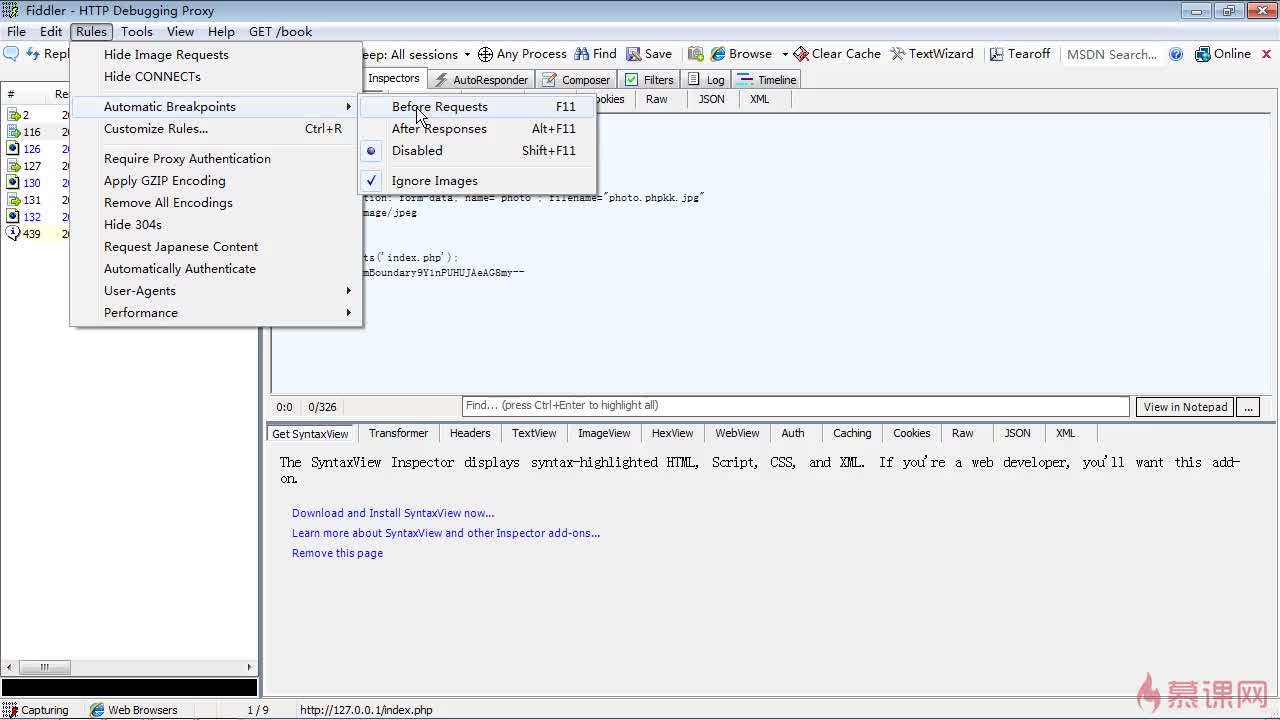
Task: Expand User-Agents submenu
Action: (216, 290)
